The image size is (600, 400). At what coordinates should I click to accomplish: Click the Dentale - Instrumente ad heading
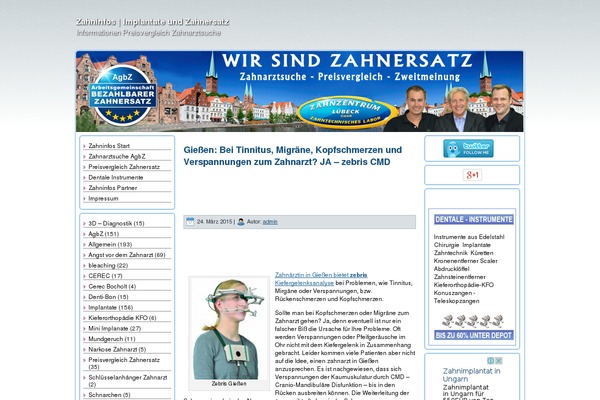[x=474, y=219]
